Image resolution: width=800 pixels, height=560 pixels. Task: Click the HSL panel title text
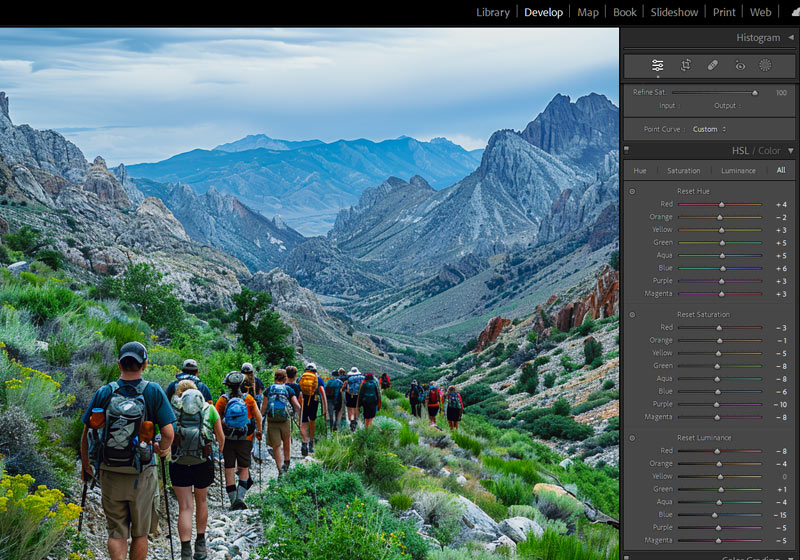coord(740,150)
